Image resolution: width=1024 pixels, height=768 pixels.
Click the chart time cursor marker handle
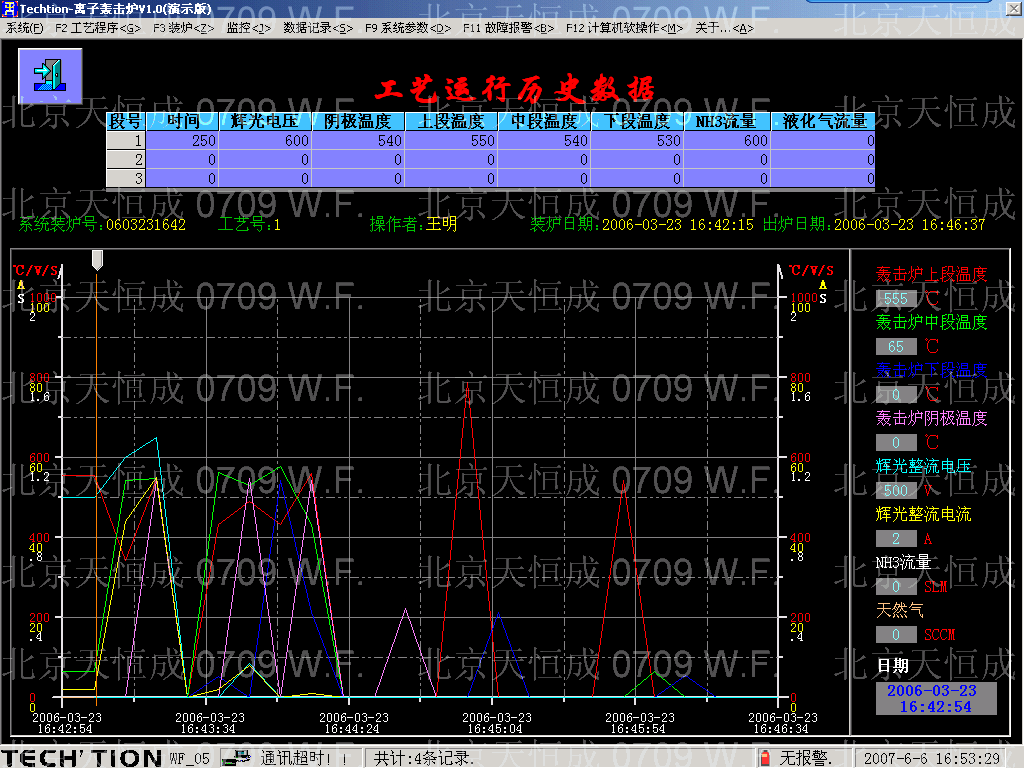click(97, 260)
